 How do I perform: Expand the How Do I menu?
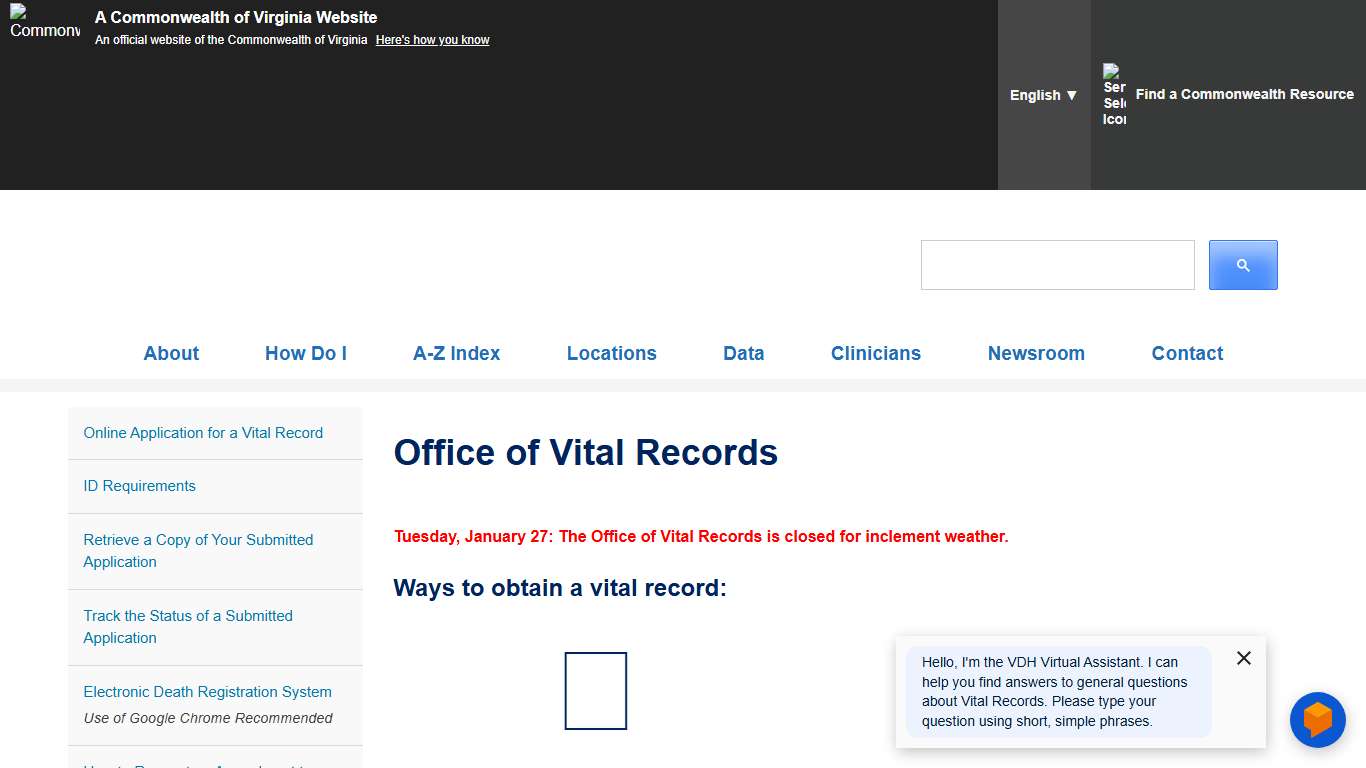click(x=305, y=353)
